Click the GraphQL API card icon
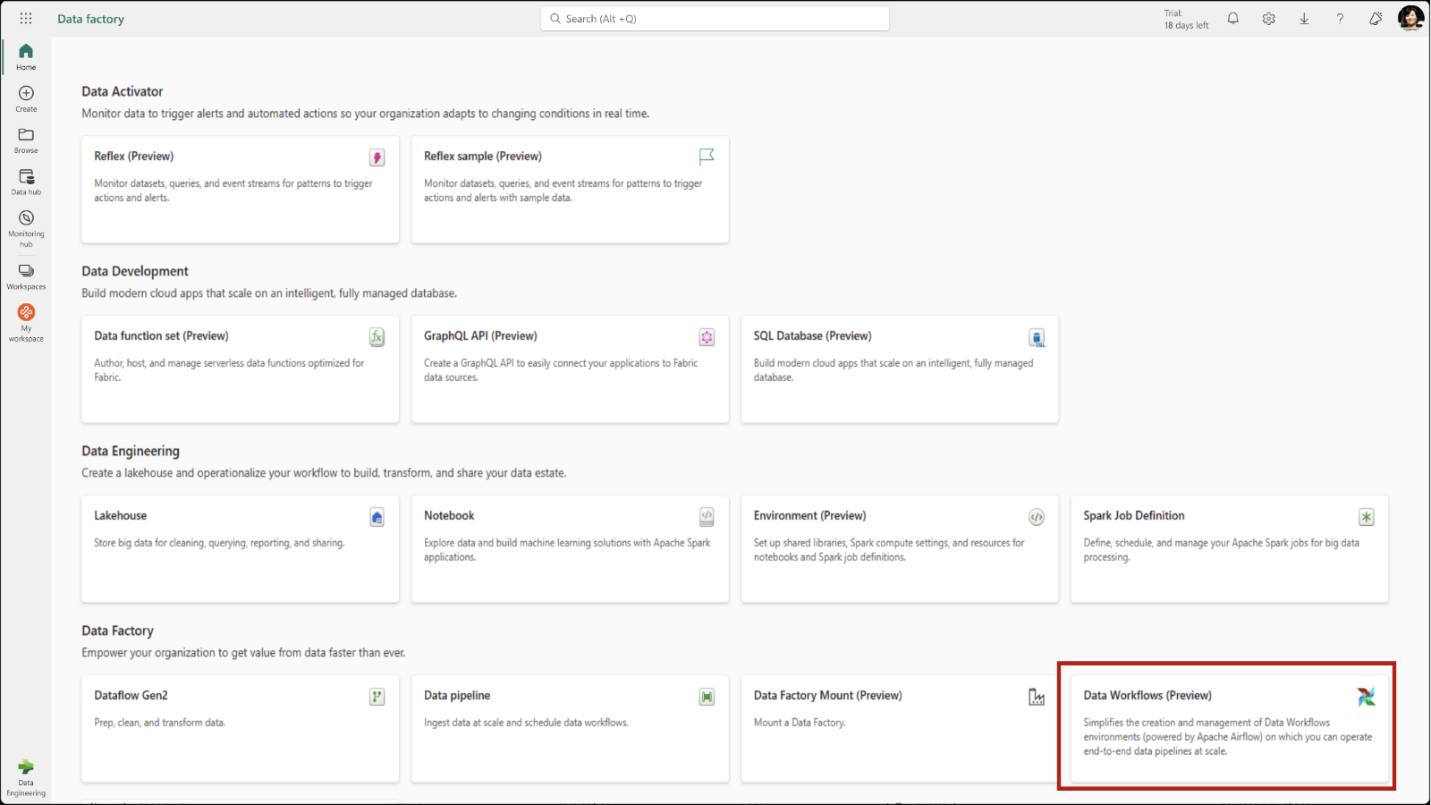Image resolution: width=1431 pixels, height=805 pixels. (707, 337)
